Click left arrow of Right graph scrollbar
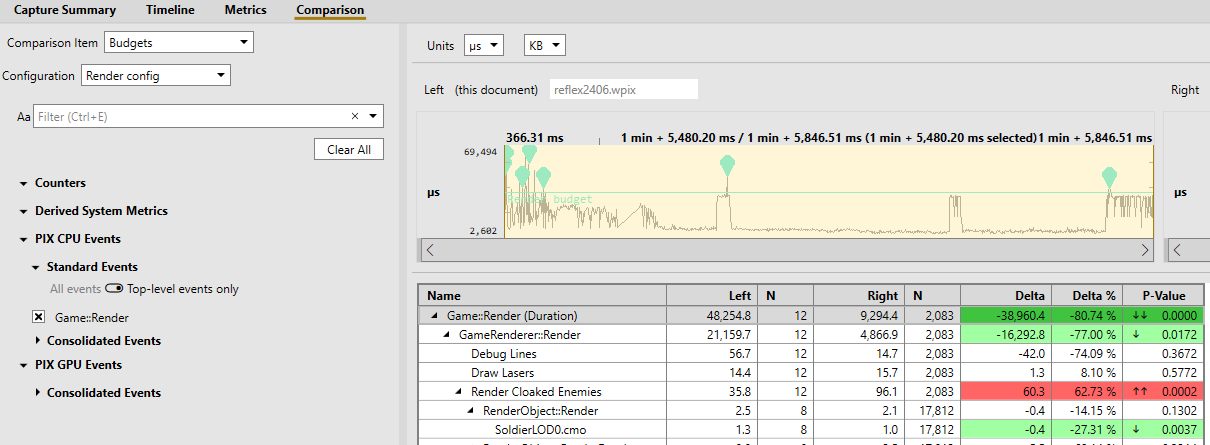The image size is (1210, 445). coord(1177,250)
